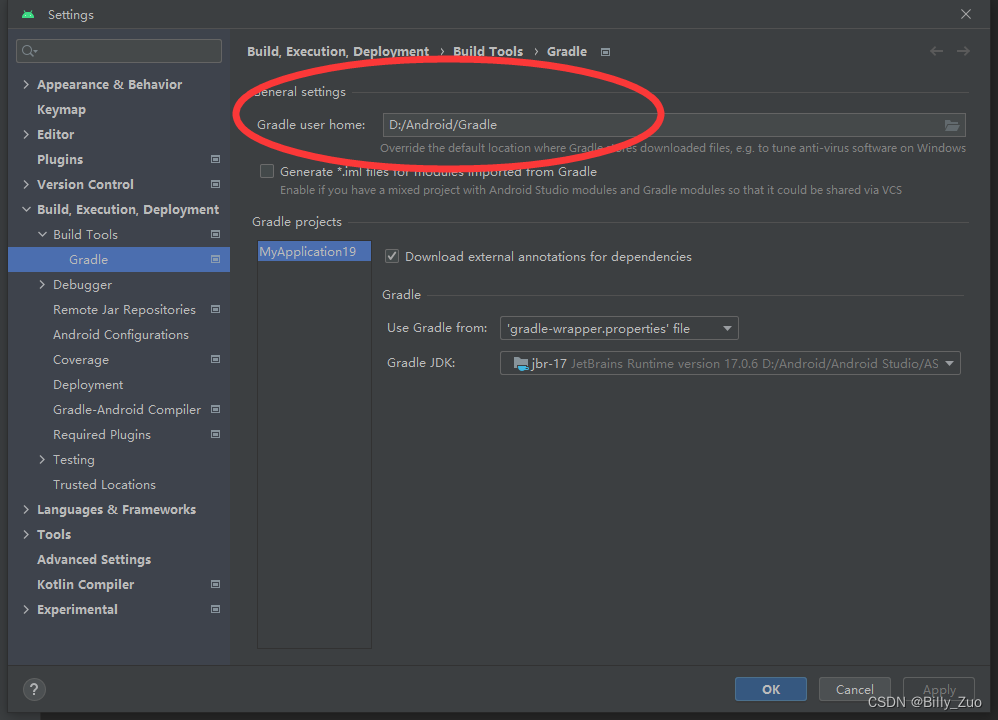Select Coverage in the settings tree
The height and width of the screenshot is (720, 998).
pyautogui.click(x=81, y=360)
